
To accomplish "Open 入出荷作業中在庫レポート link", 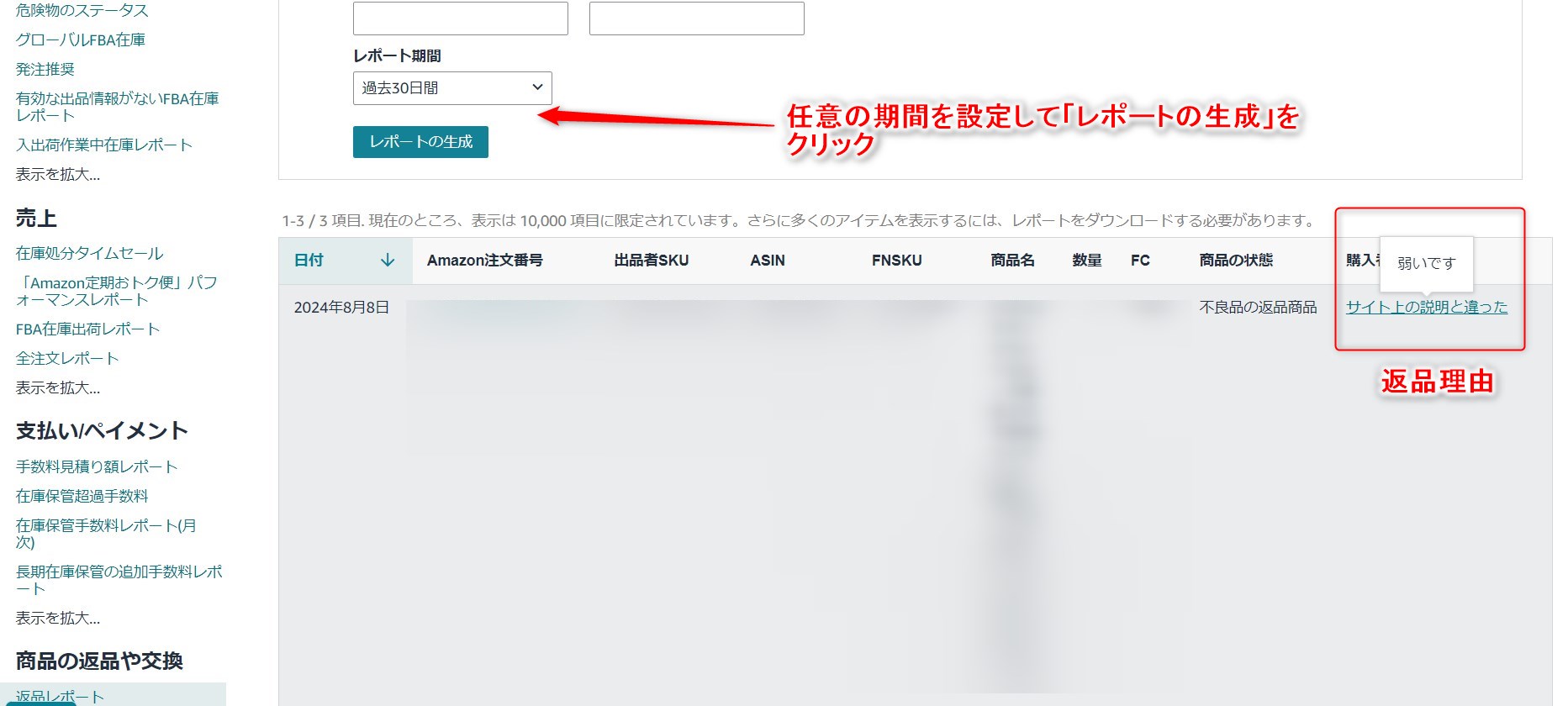I will (x=104, y=145).
